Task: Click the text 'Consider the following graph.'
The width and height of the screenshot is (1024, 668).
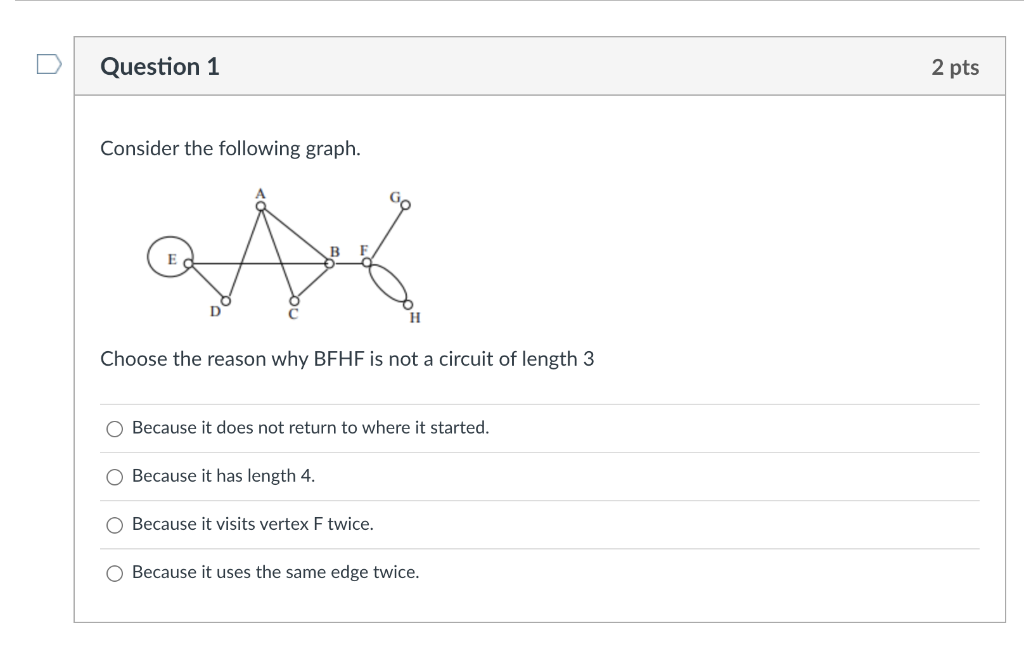Action: pyautogui.click(x=231, y=149)
